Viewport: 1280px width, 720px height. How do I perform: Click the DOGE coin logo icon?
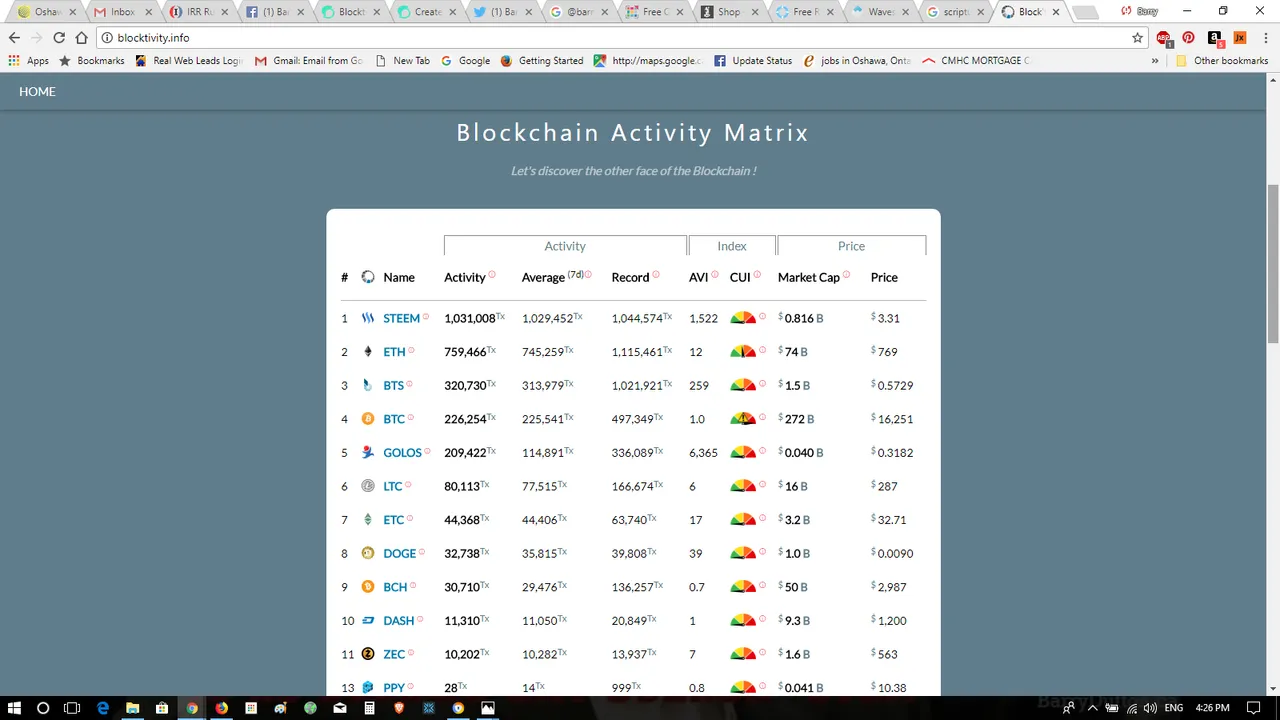pyautogui.click(x=368, y=553)
